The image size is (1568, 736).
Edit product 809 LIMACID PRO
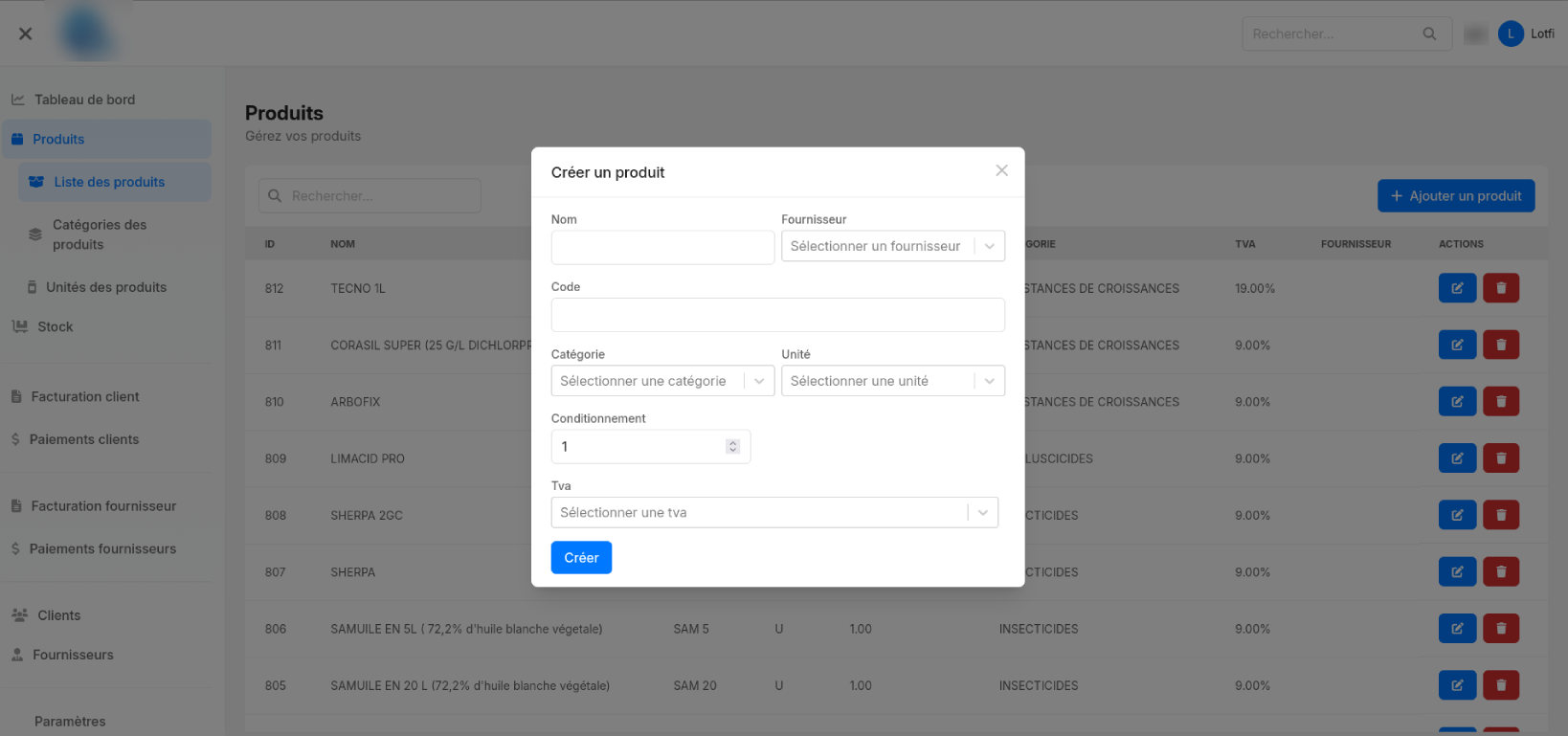1457,458
